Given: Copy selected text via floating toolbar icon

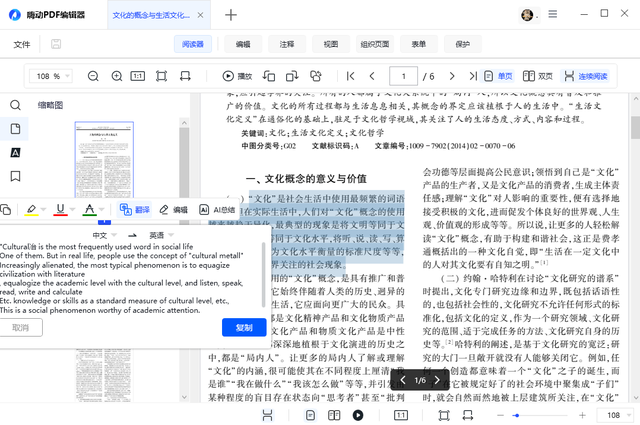Looking at the screenshot, I should 6,209.
